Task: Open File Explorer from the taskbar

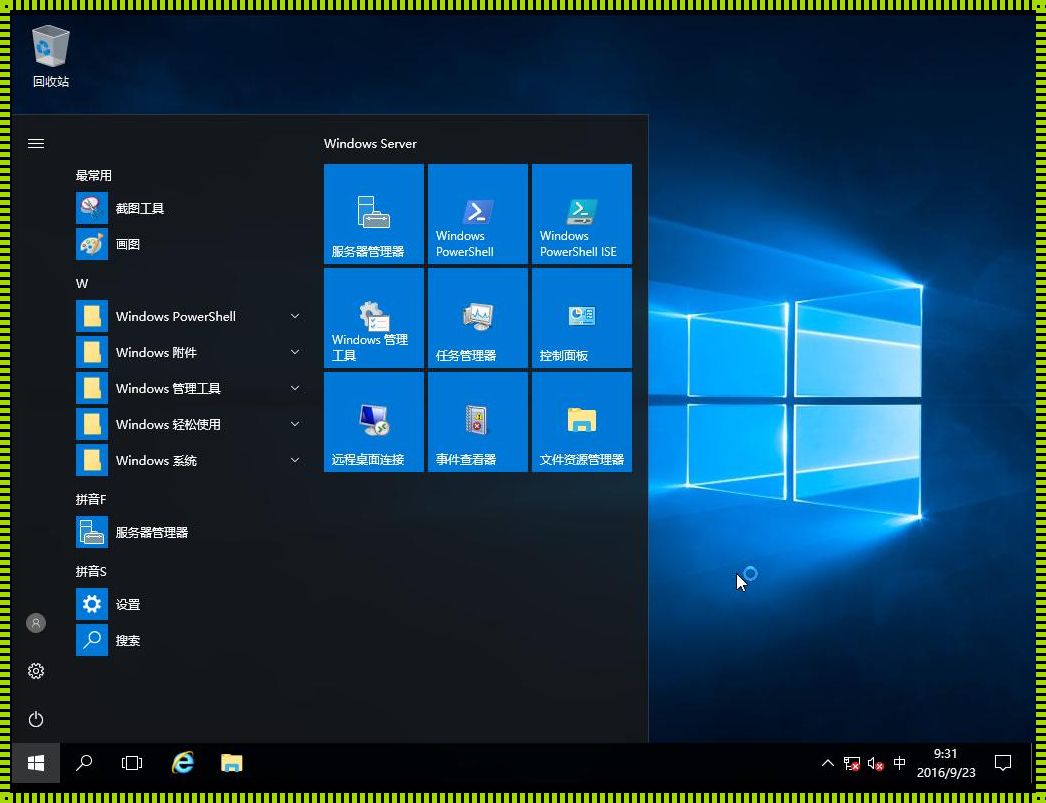Action: coord(231,763)
